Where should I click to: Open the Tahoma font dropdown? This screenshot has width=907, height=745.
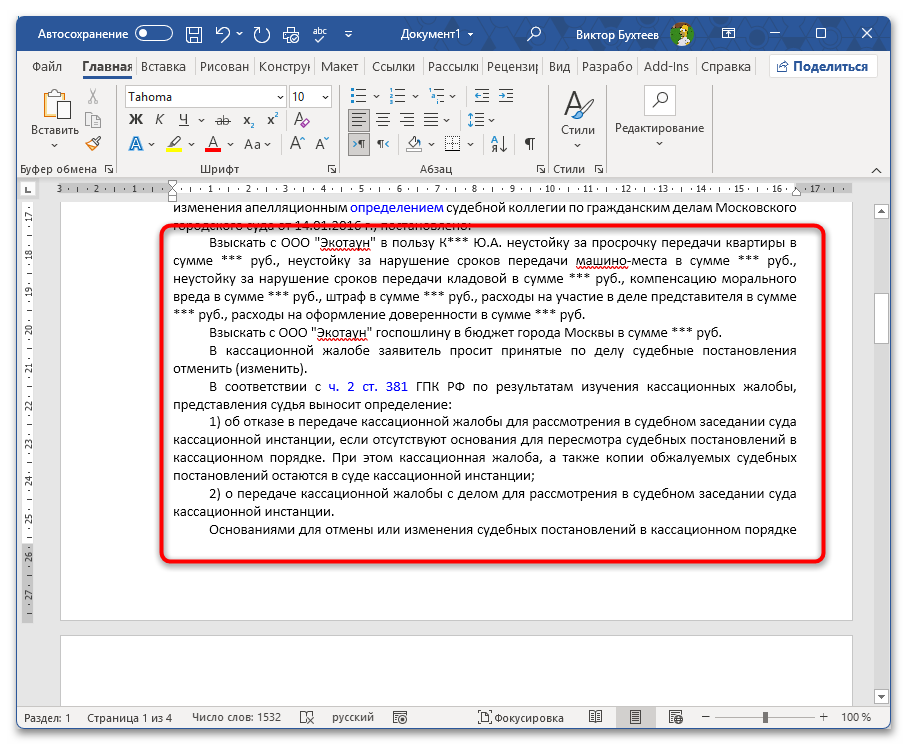[278, 96]
